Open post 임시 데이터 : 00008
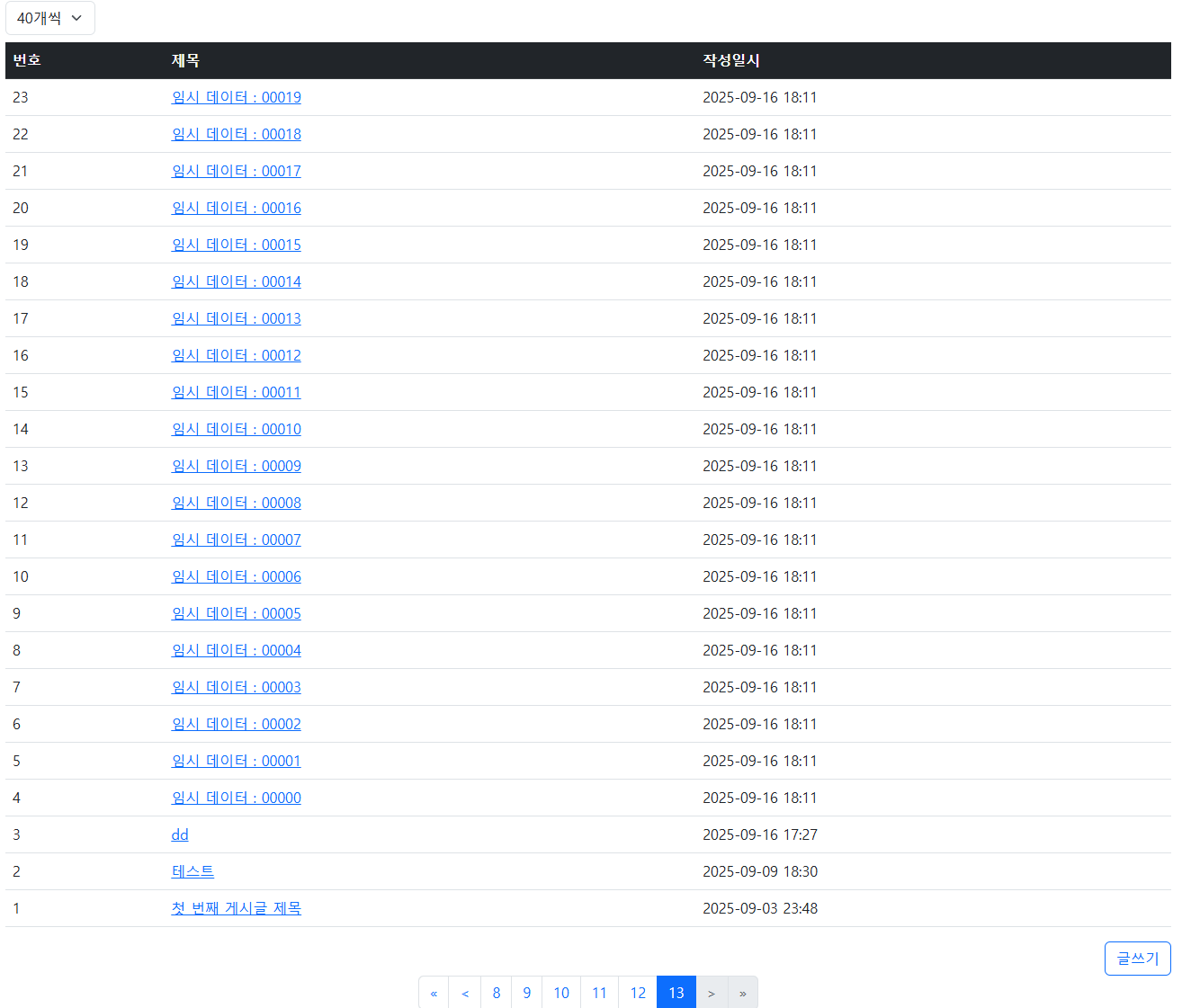The image size is (1182, 1008). [x=237, y=503]
